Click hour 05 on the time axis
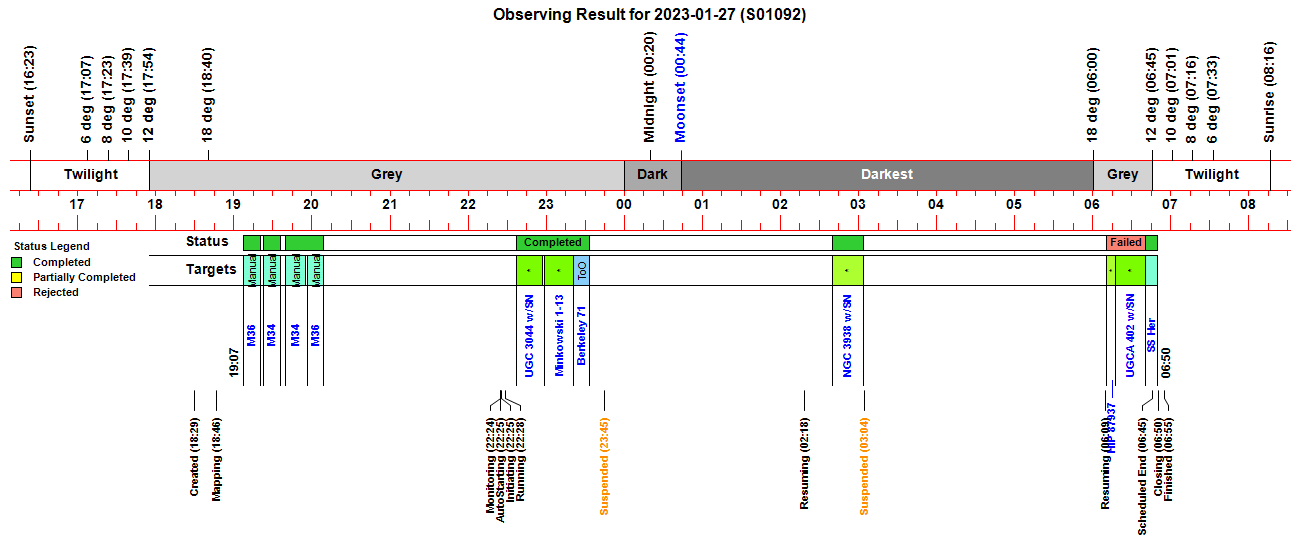Screen dimensions: 1300x560 coord(1014,204)
